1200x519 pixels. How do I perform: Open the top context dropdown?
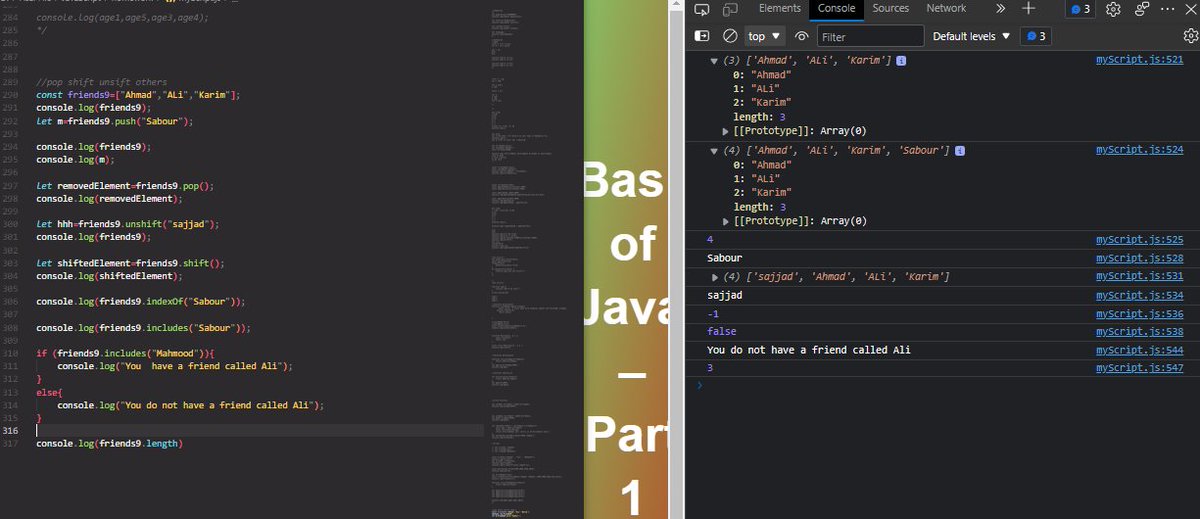pos(766,36)
